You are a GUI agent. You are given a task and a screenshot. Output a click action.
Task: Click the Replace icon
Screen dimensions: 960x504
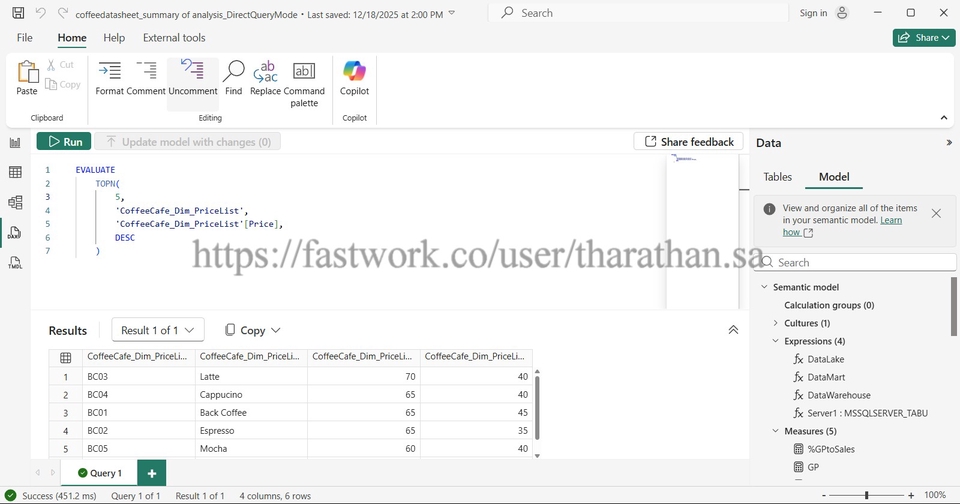pos(265,72)
